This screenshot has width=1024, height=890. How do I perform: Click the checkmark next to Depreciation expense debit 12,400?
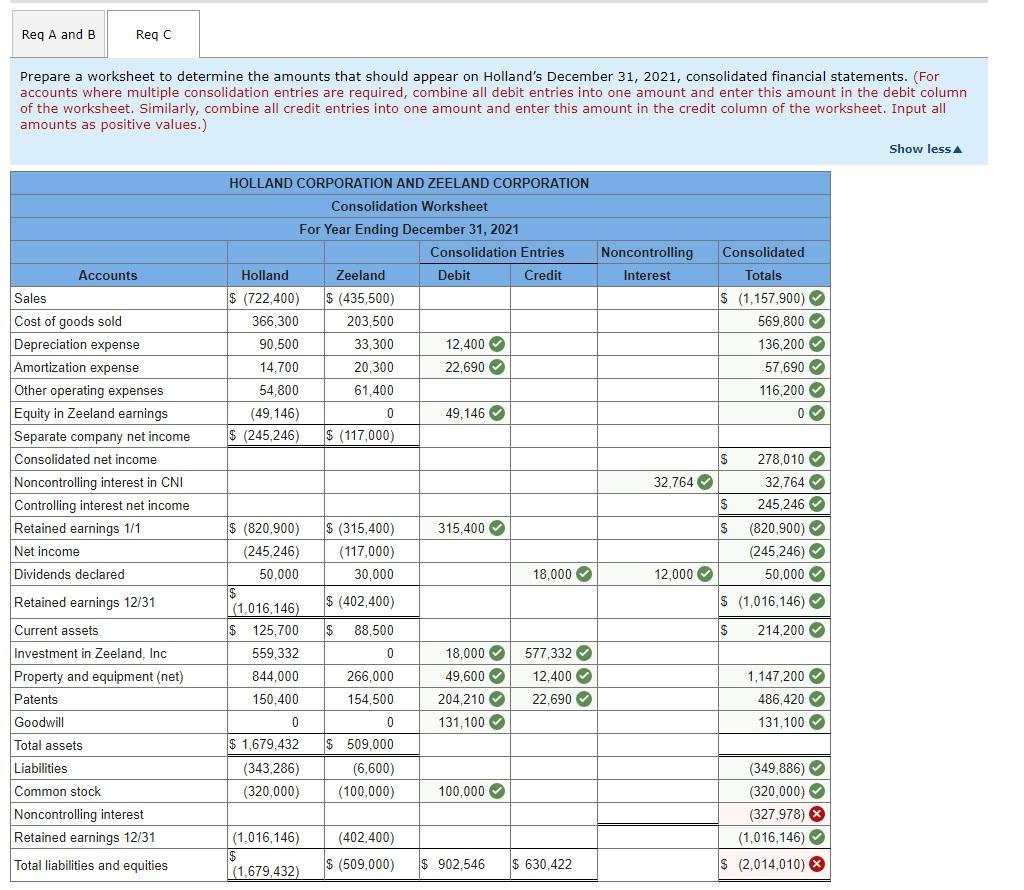point(496,344)
